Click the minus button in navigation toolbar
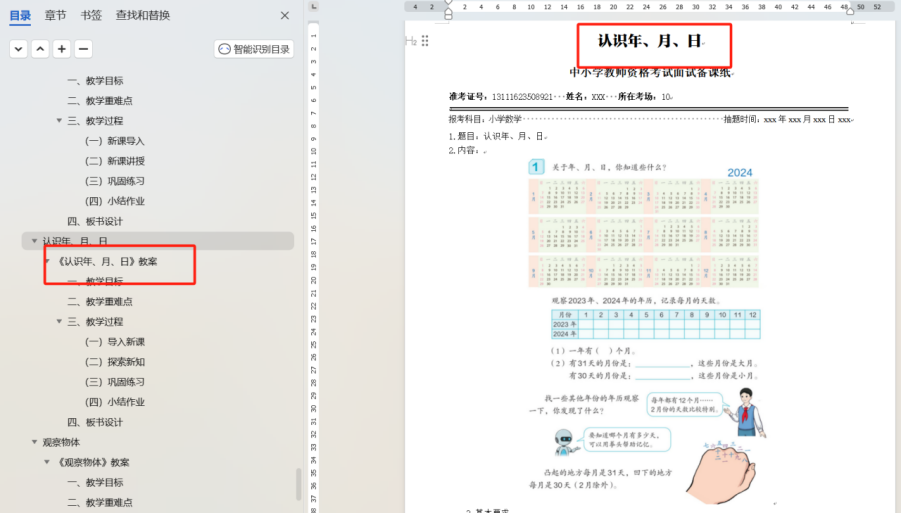Screen dimensions: 902x514 click(84, 49)
